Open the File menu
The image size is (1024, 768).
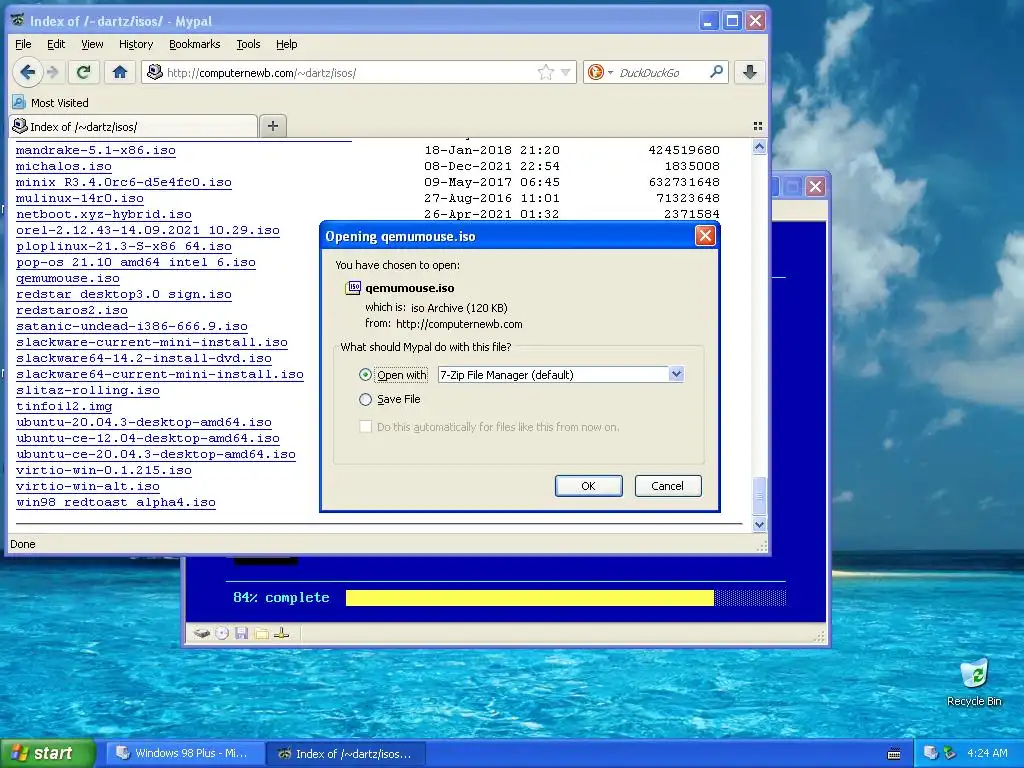coord(23,44)
